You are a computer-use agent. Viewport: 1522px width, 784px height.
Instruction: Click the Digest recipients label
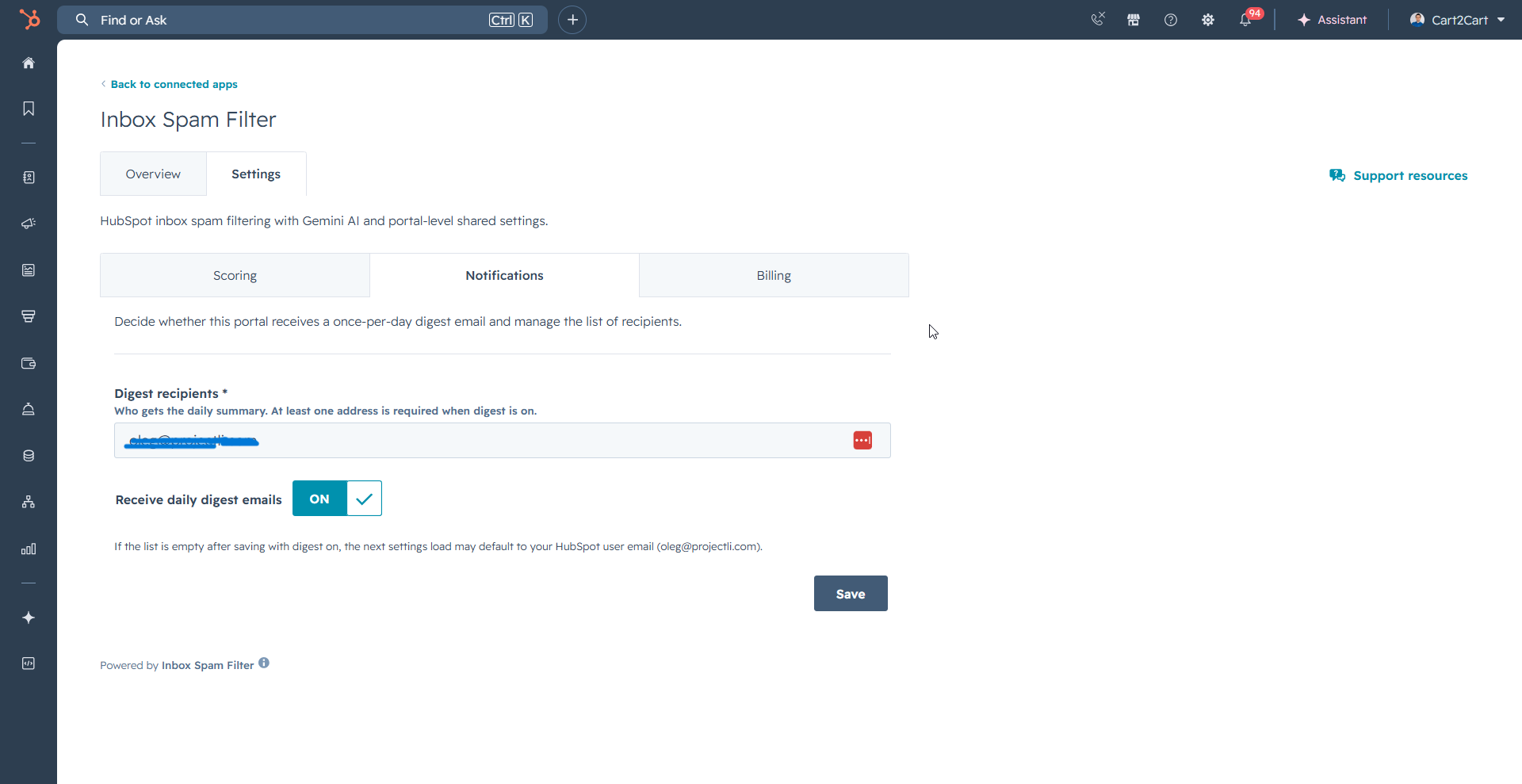click(x=171, y=393)
